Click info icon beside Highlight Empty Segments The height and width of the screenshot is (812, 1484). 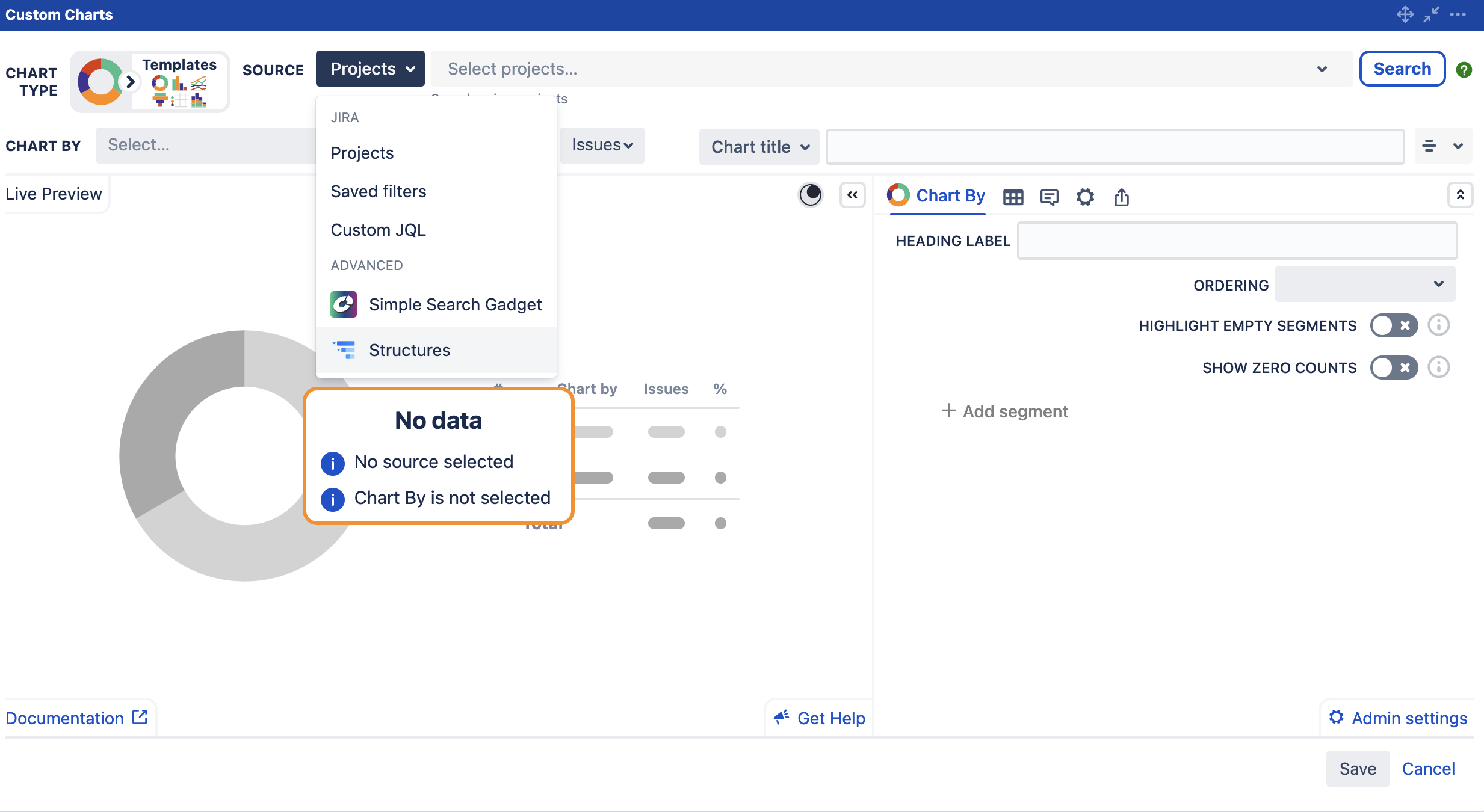click(1439, 325)
